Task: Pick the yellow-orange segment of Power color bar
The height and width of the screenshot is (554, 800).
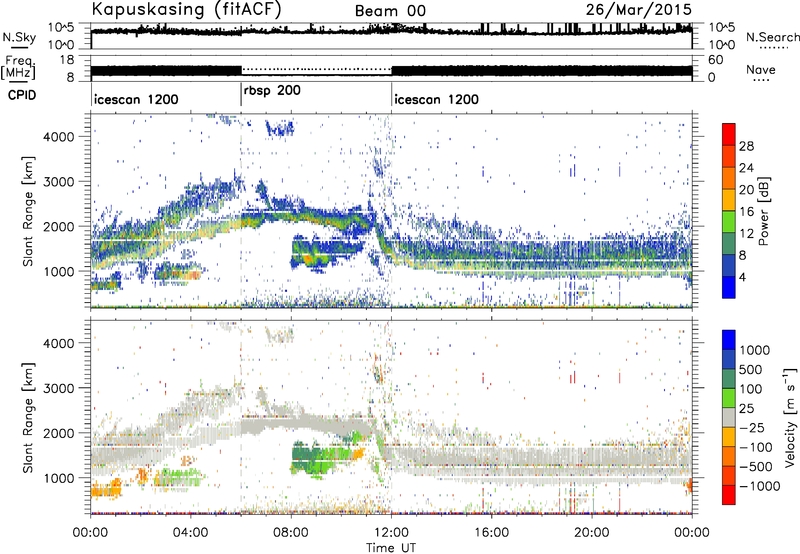Action: [729, 200]
